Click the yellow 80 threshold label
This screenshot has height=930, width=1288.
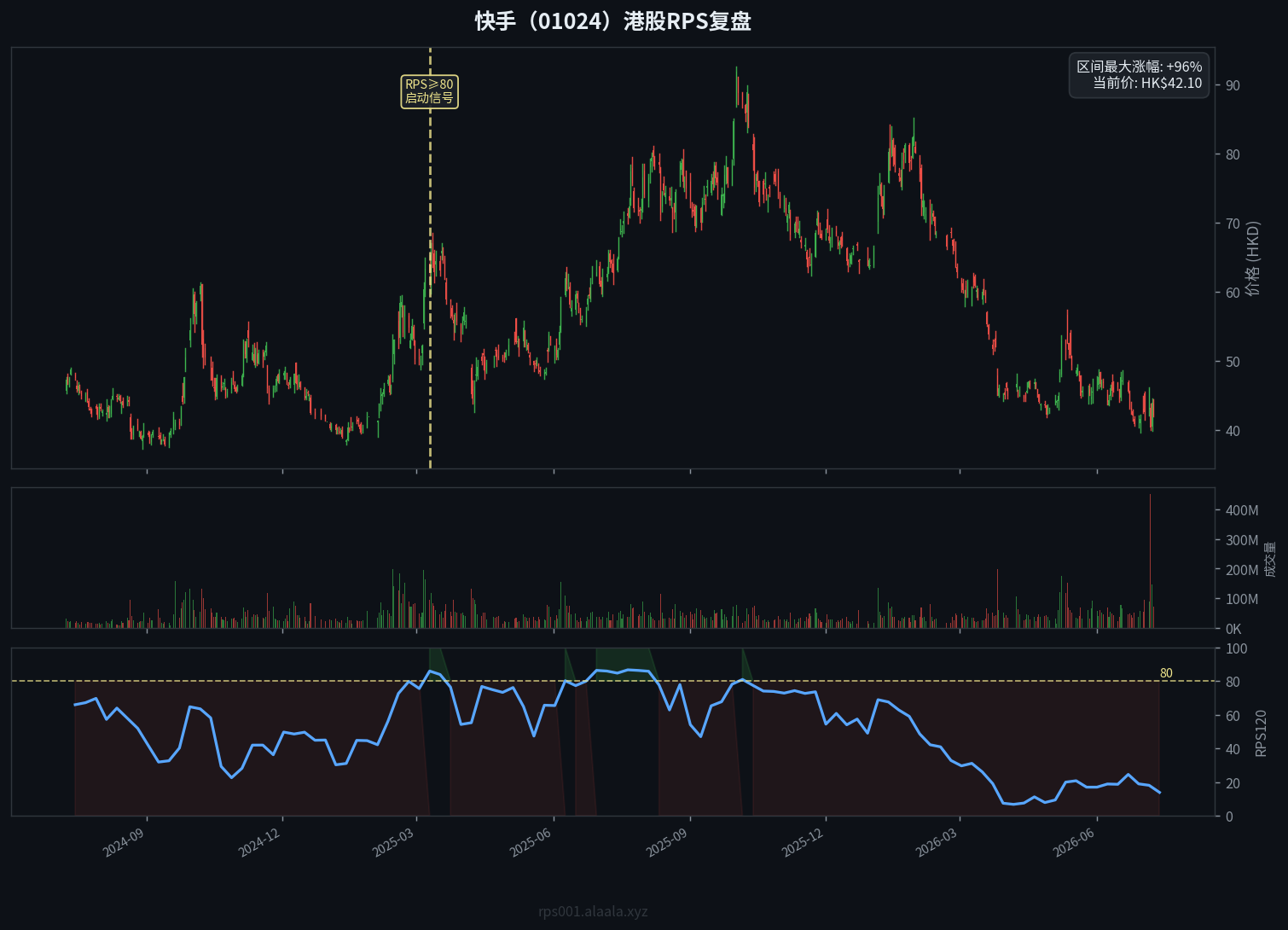point(1166,673)
